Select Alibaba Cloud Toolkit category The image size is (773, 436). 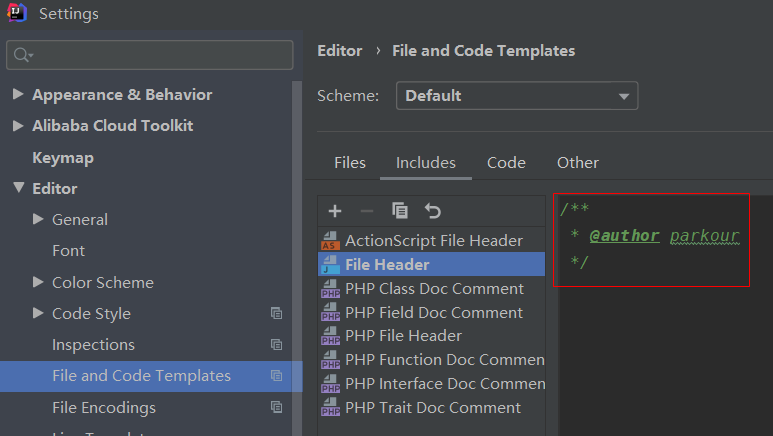tap(112, 126)
